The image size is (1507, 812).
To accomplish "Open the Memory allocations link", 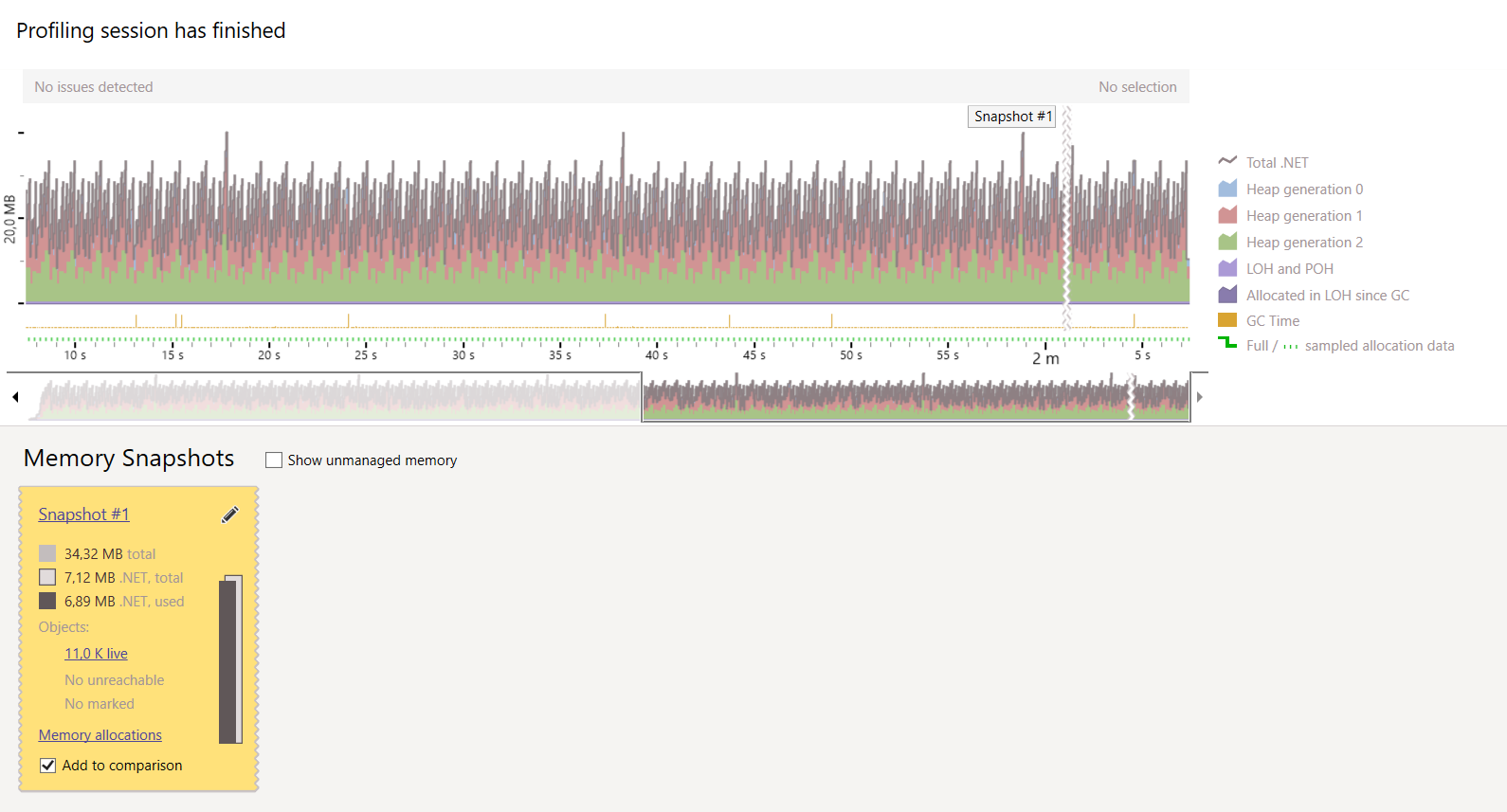I will [x=100, y=735].
